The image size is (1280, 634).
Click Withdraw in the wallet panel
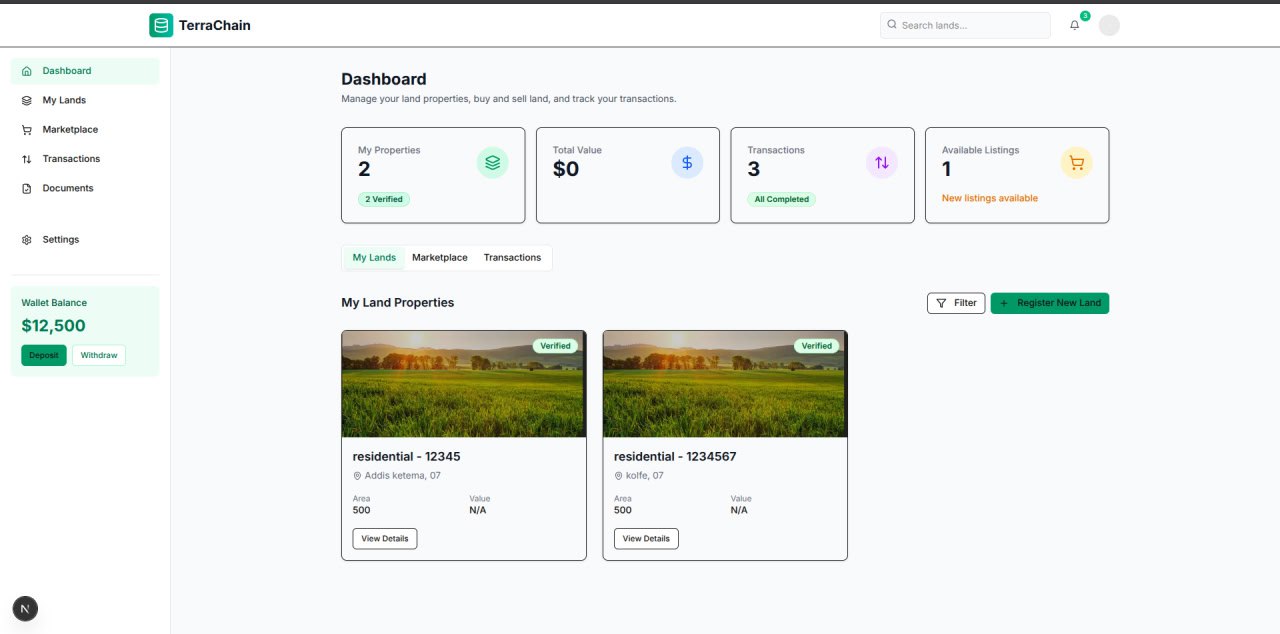tap(98, 355)
